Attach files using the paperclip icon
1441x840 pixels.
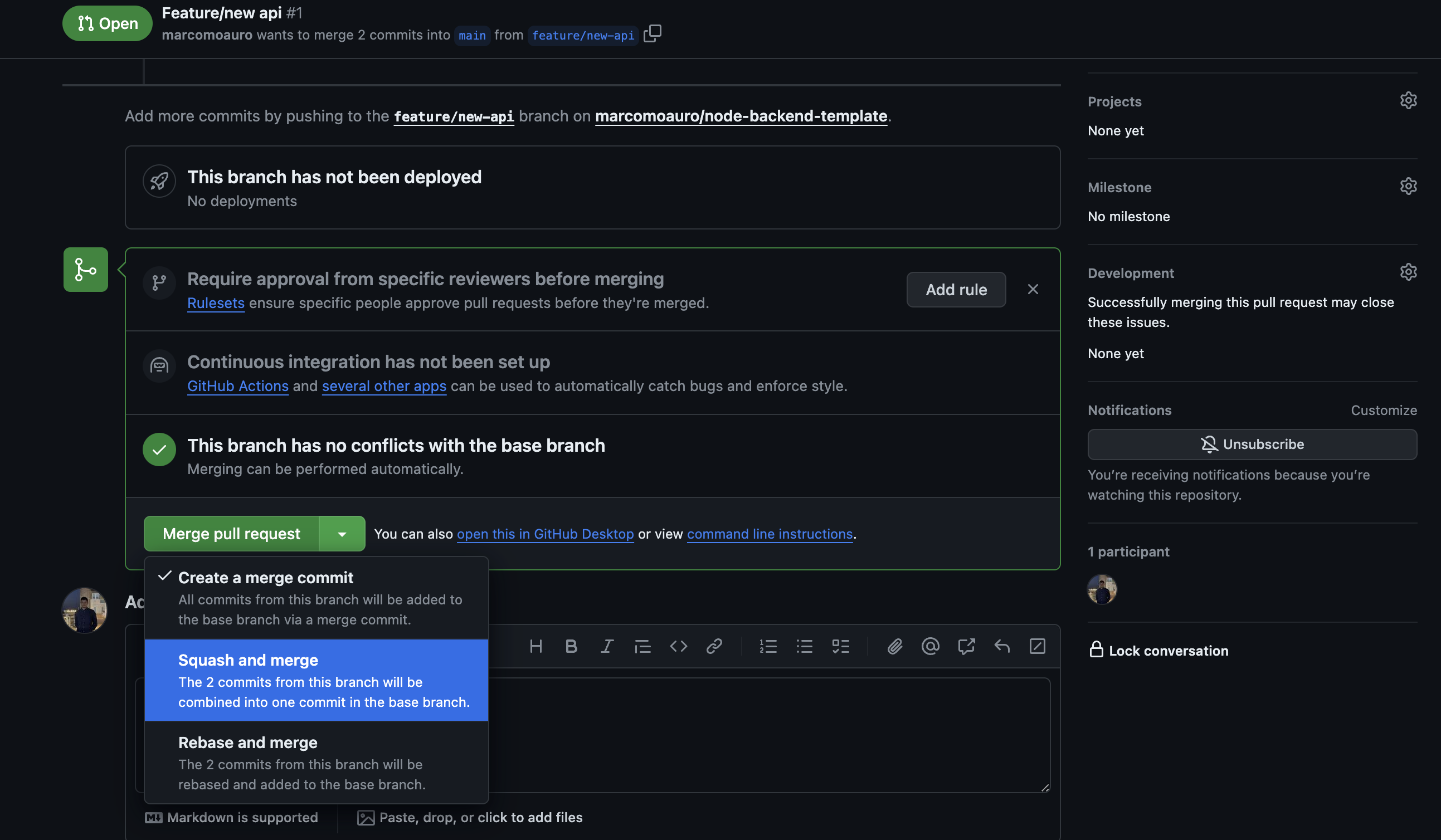pyautogui.click(x=894, y=646)
